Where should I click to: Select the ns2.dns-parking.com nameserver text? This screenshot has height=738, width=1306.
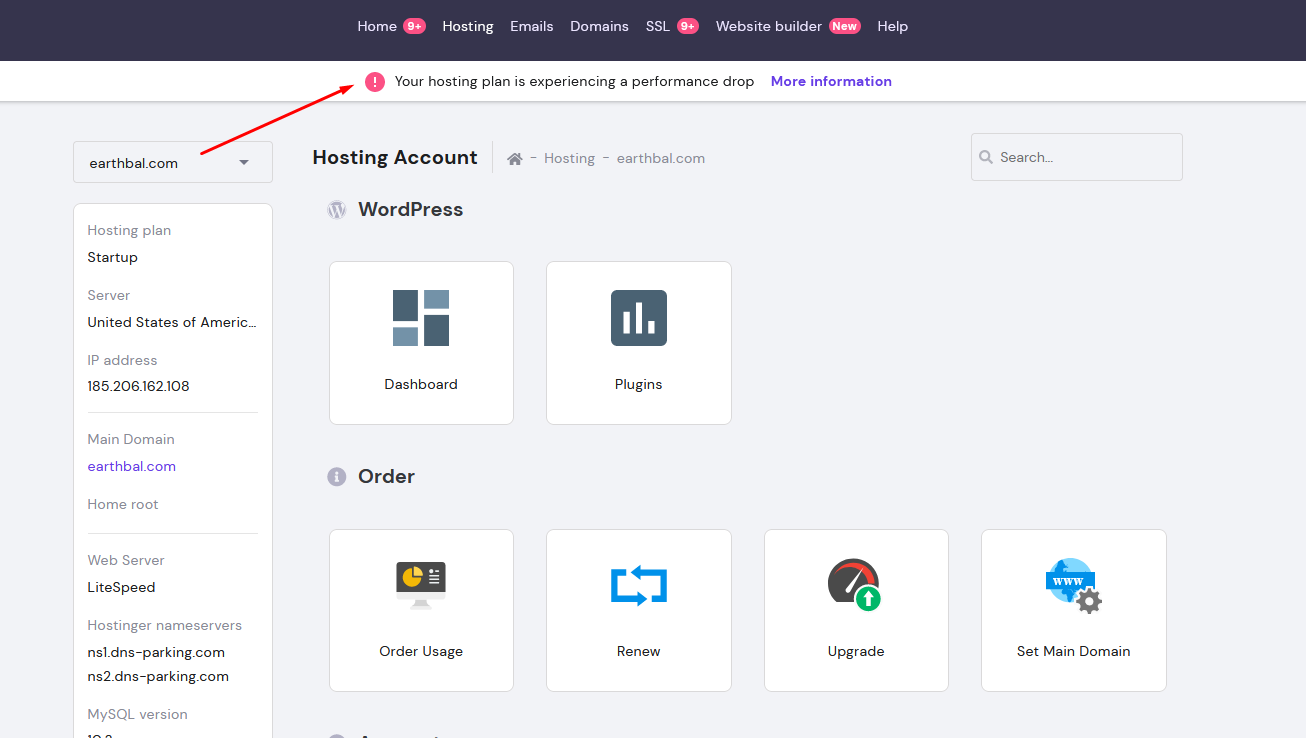coord(158,676)
